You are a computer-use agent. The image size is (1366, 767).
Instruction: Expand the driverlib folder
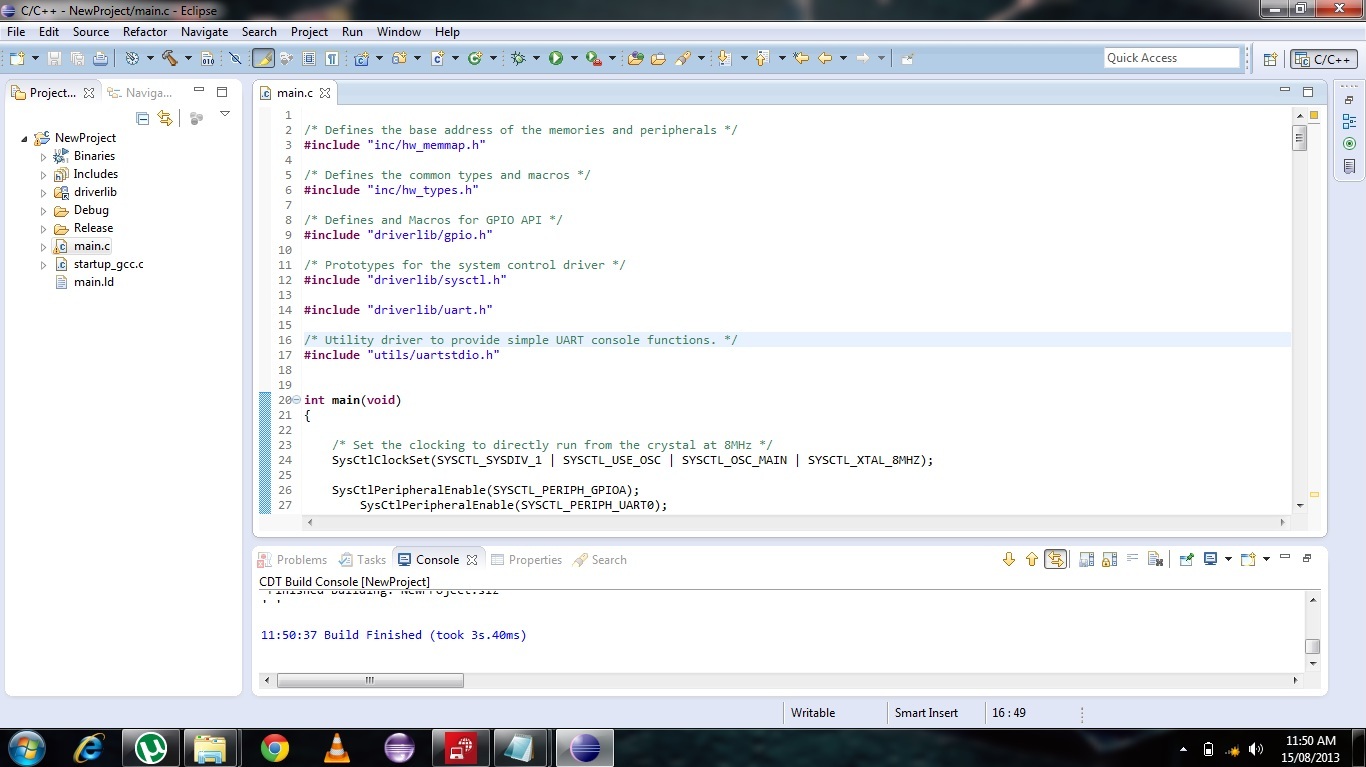coord(43,193)
